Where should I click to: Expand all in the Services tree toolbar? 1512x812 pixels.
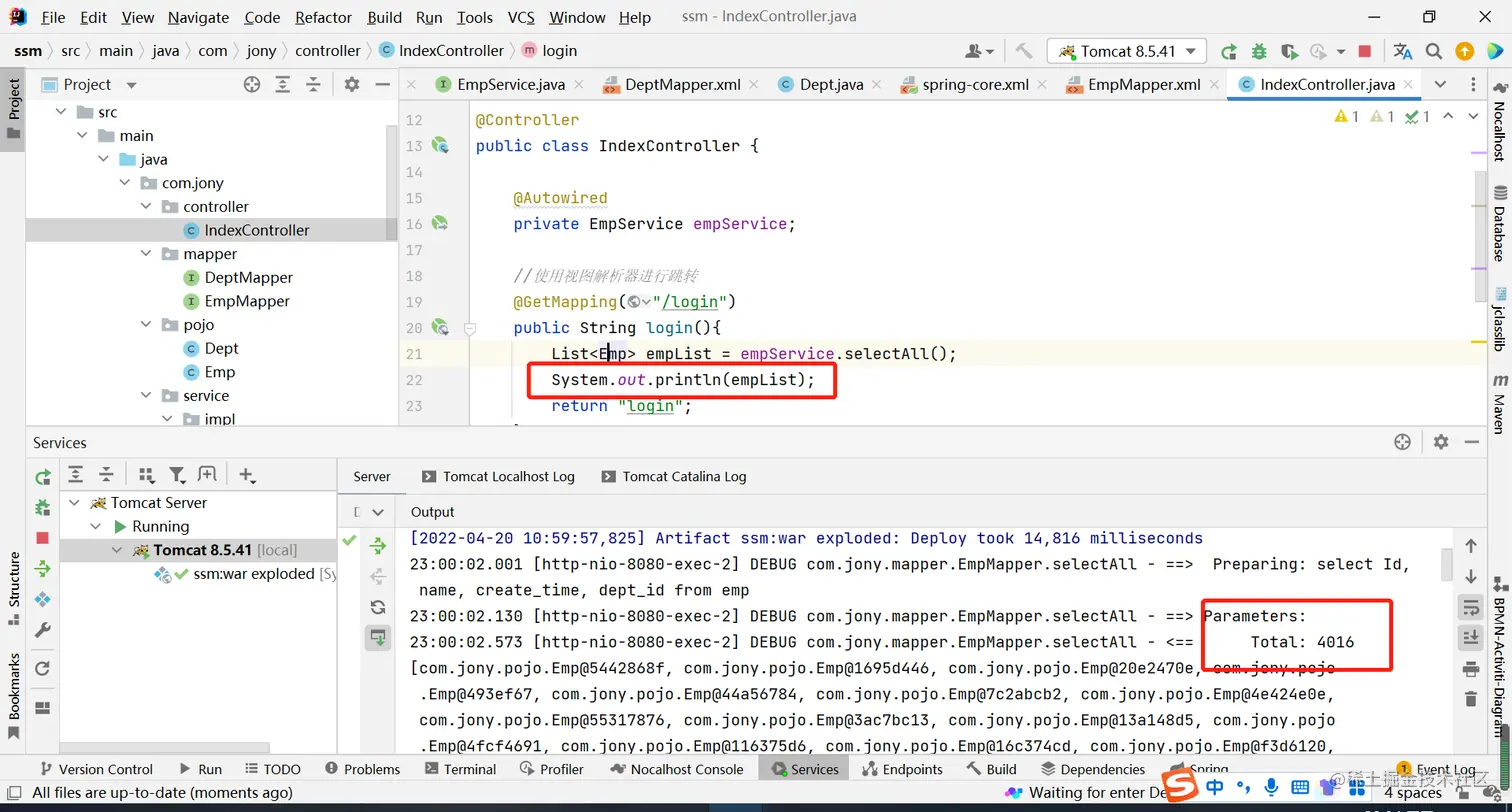[x=75, y=475]
